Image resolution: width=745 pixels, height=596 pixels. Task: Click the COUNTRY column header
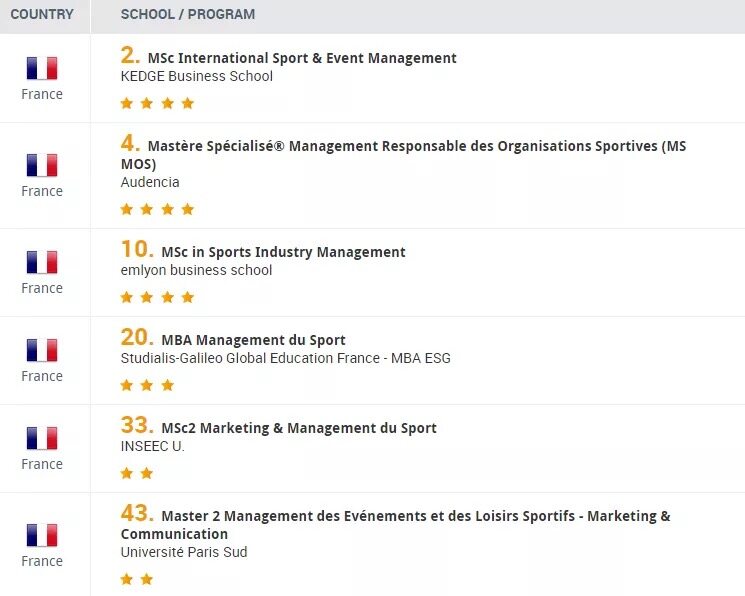[x=42, y=14]
